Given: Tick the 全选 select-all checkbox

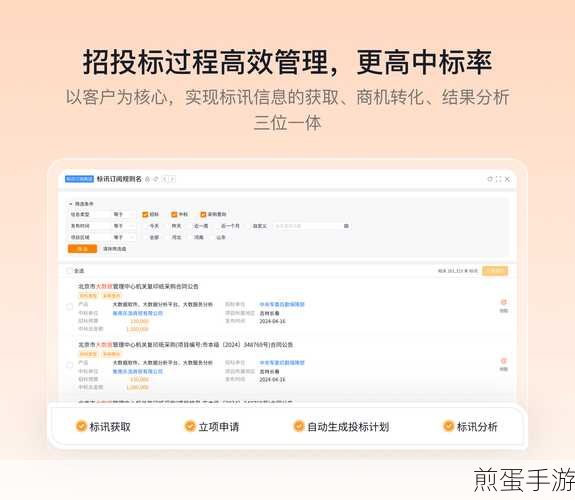Looking at the screenshot, I should coord(69,271).
